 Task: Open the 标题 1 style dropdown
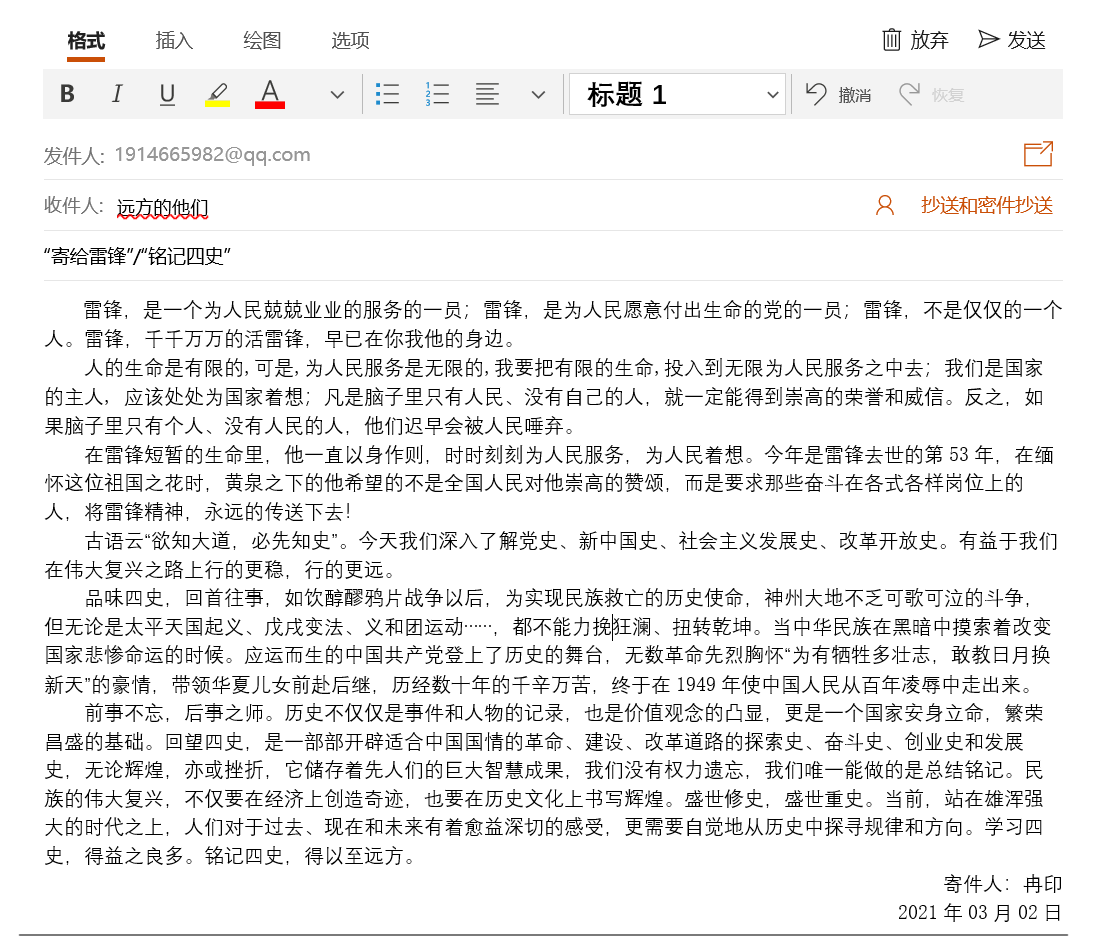coord(677,95)
